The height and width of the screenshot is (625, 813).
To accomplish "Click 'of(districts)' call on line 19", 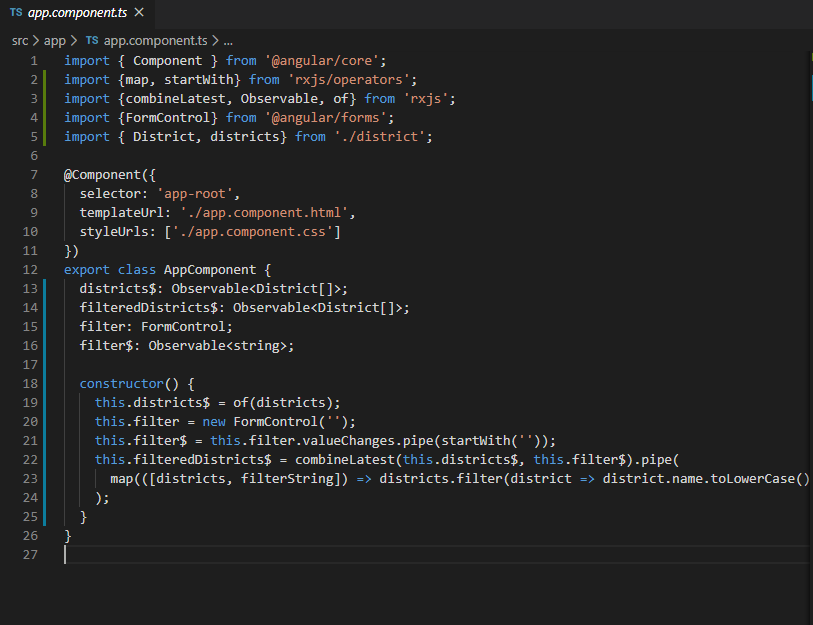I will click(283, 402).
